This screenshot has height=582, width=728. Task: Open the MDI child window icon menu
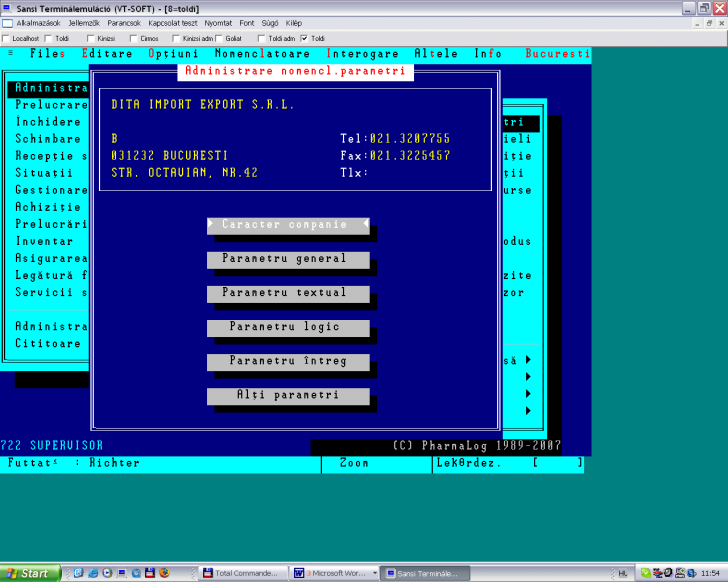pyautogui.click(x=7, y=23)
